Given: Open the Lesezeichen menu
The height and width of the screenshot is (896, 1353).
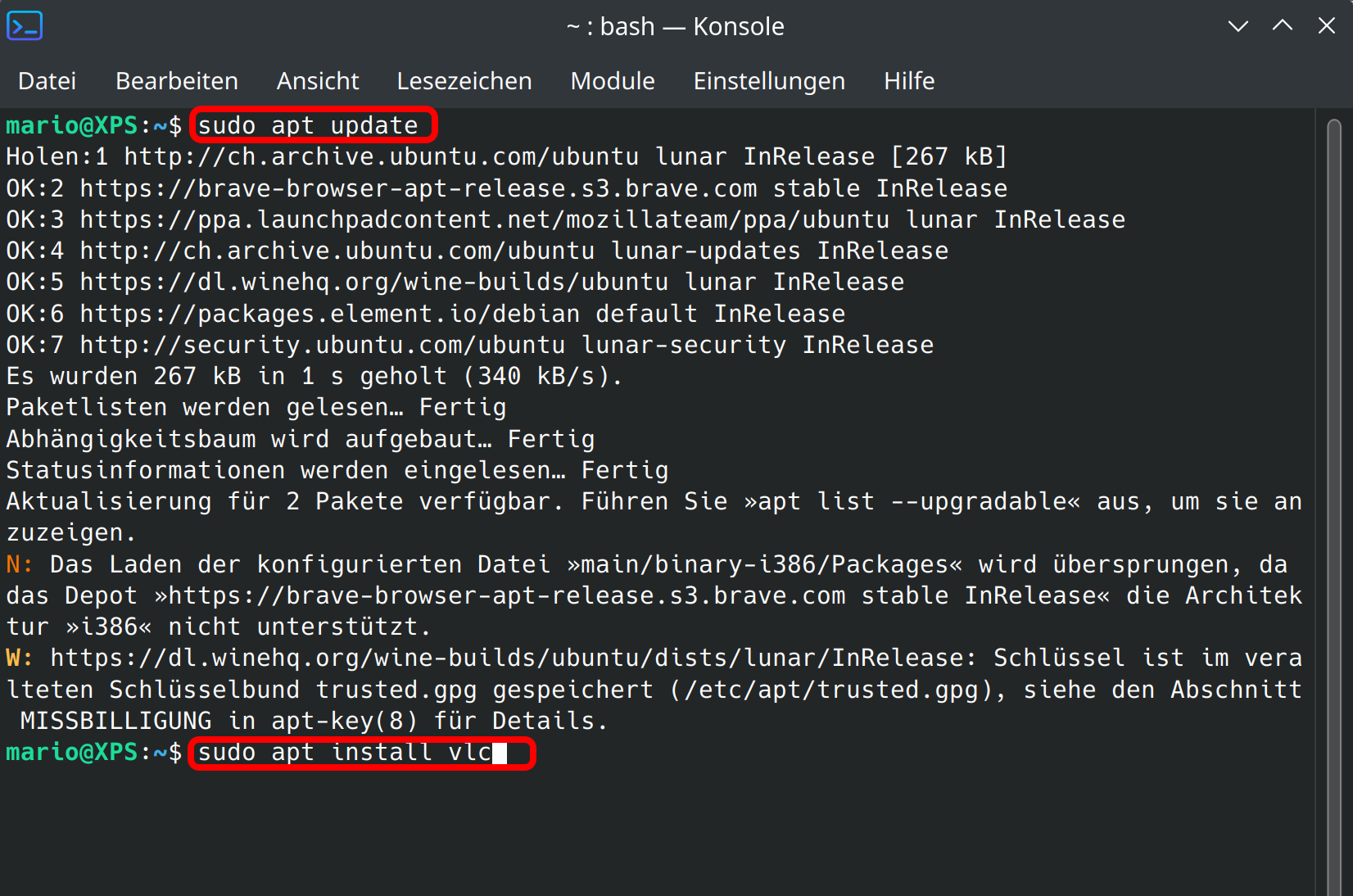Looking at the screenshot, I should pyautogui.click(x=464, y=80).
